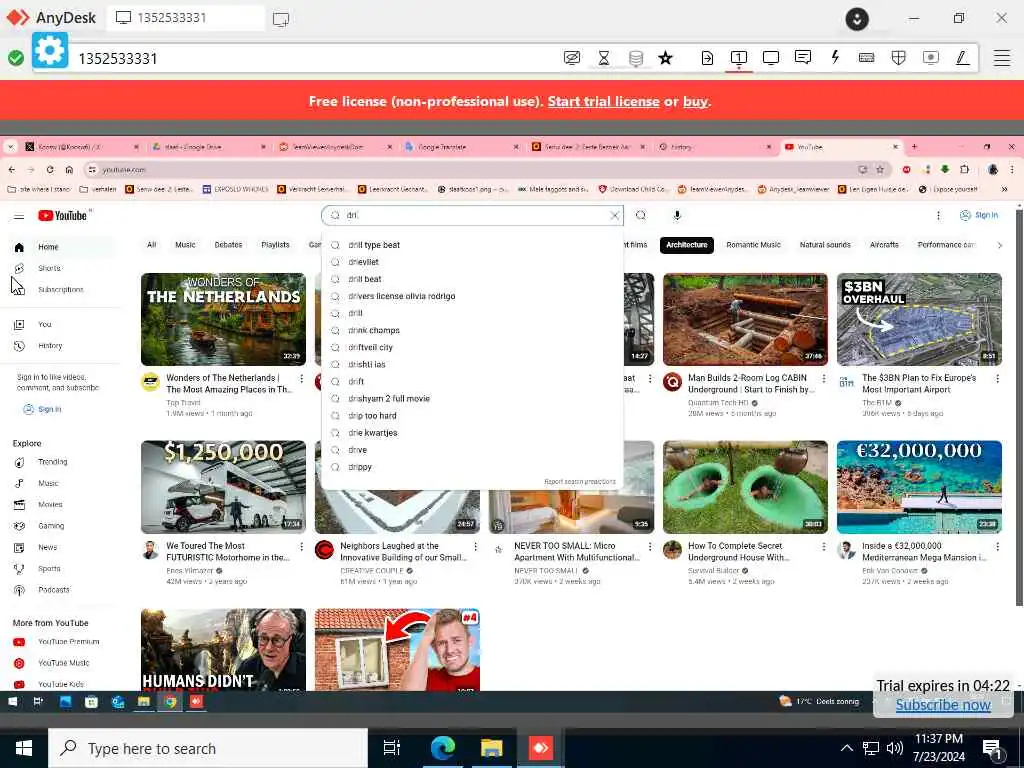Open Subscriptions in YouTube sidebar
1024x768 pixels.
(x=60, y=289)
